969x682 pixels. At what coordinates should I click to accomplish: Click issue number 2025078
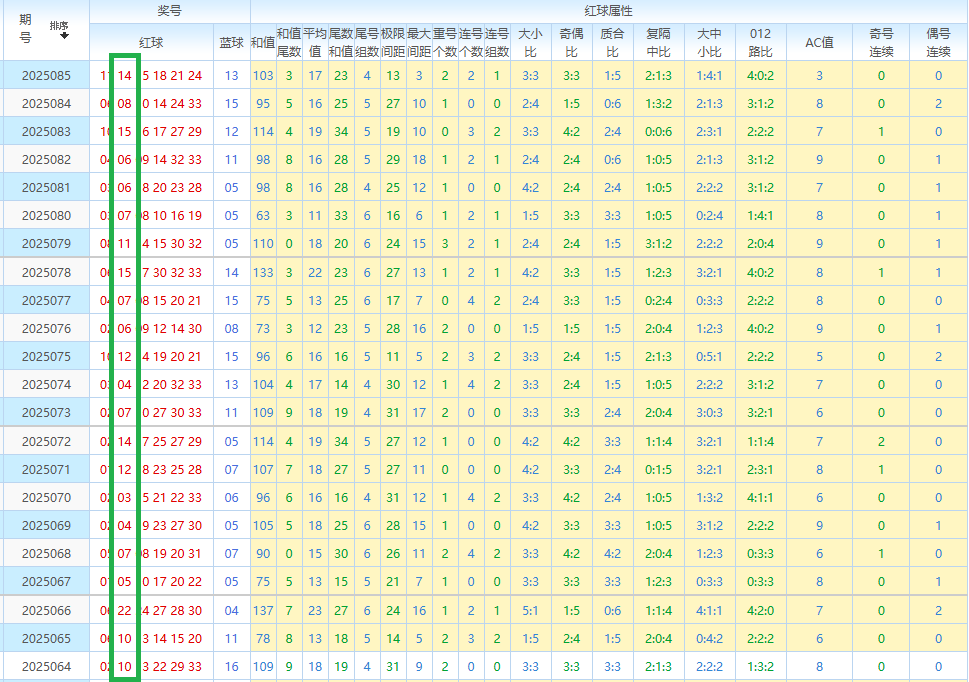[46, 272]
